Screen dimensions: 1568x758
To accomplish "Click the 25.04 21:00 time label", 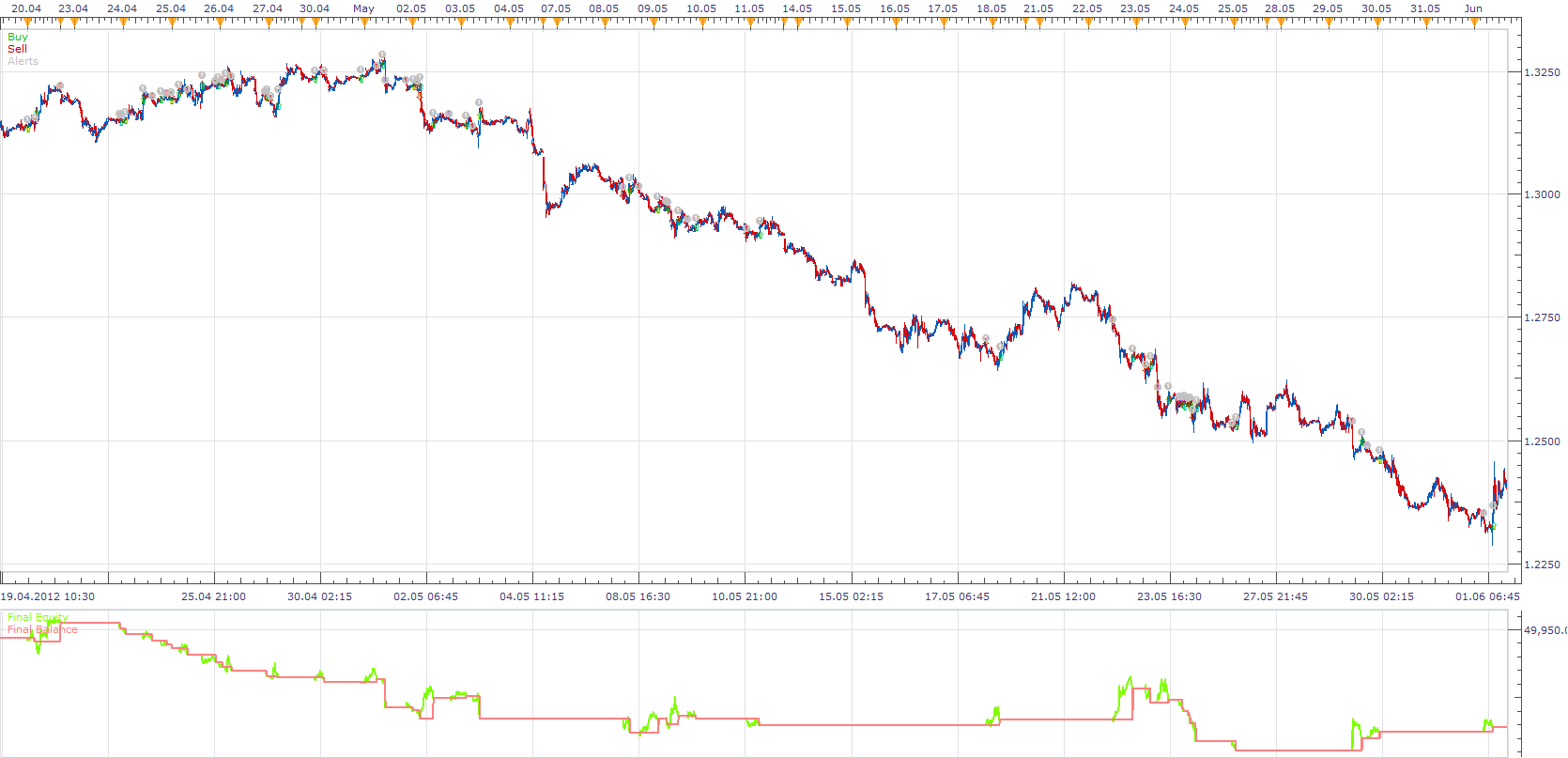I will point(213,596).
